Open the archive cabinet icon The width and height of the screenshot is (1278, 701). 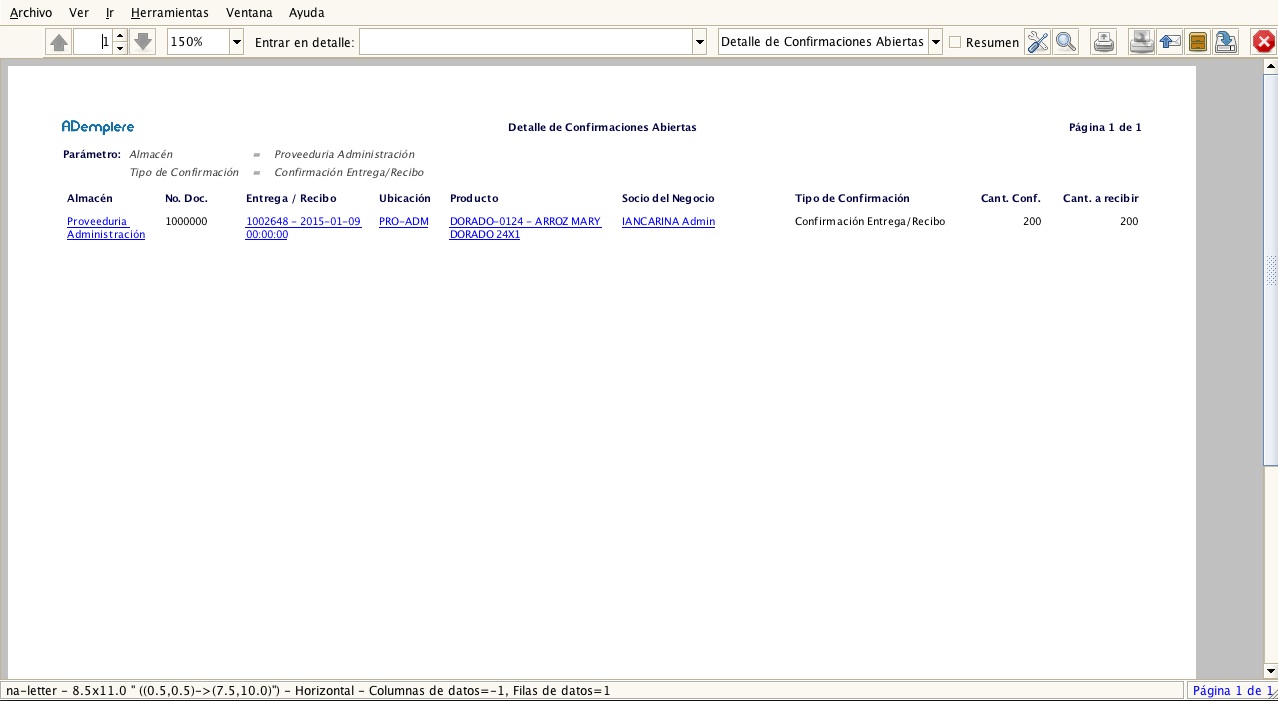point(1198,42)
